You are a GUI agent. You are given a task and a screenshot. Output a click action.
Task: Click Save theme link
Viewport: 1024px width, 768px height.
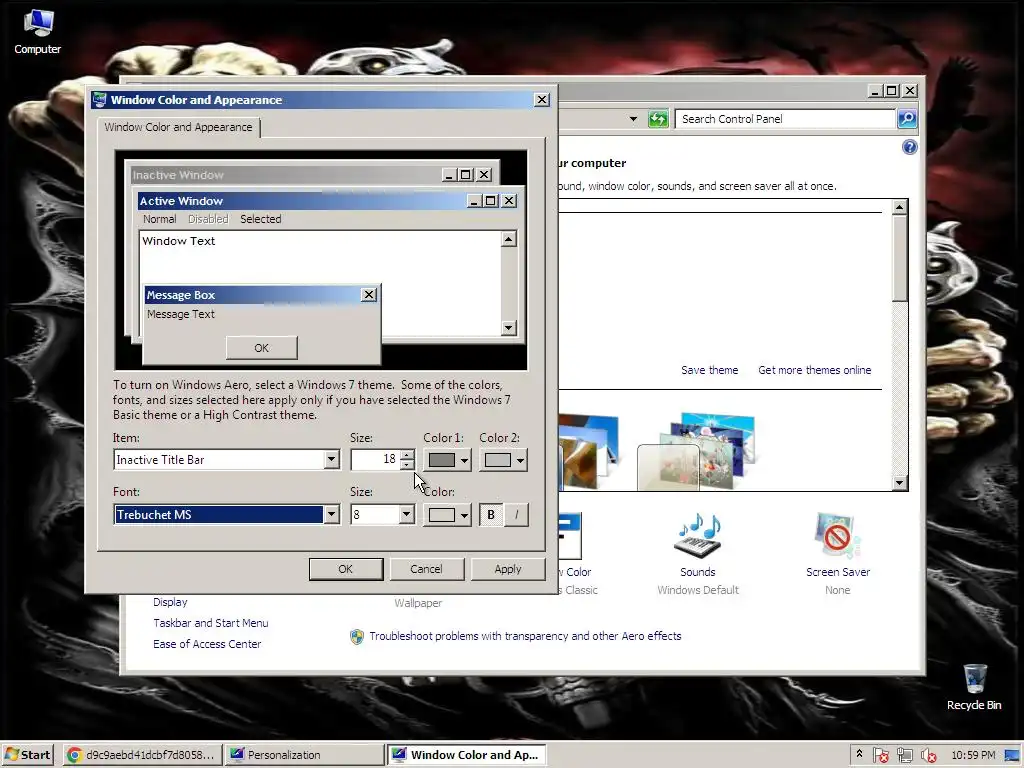click(x=709, y=370)
